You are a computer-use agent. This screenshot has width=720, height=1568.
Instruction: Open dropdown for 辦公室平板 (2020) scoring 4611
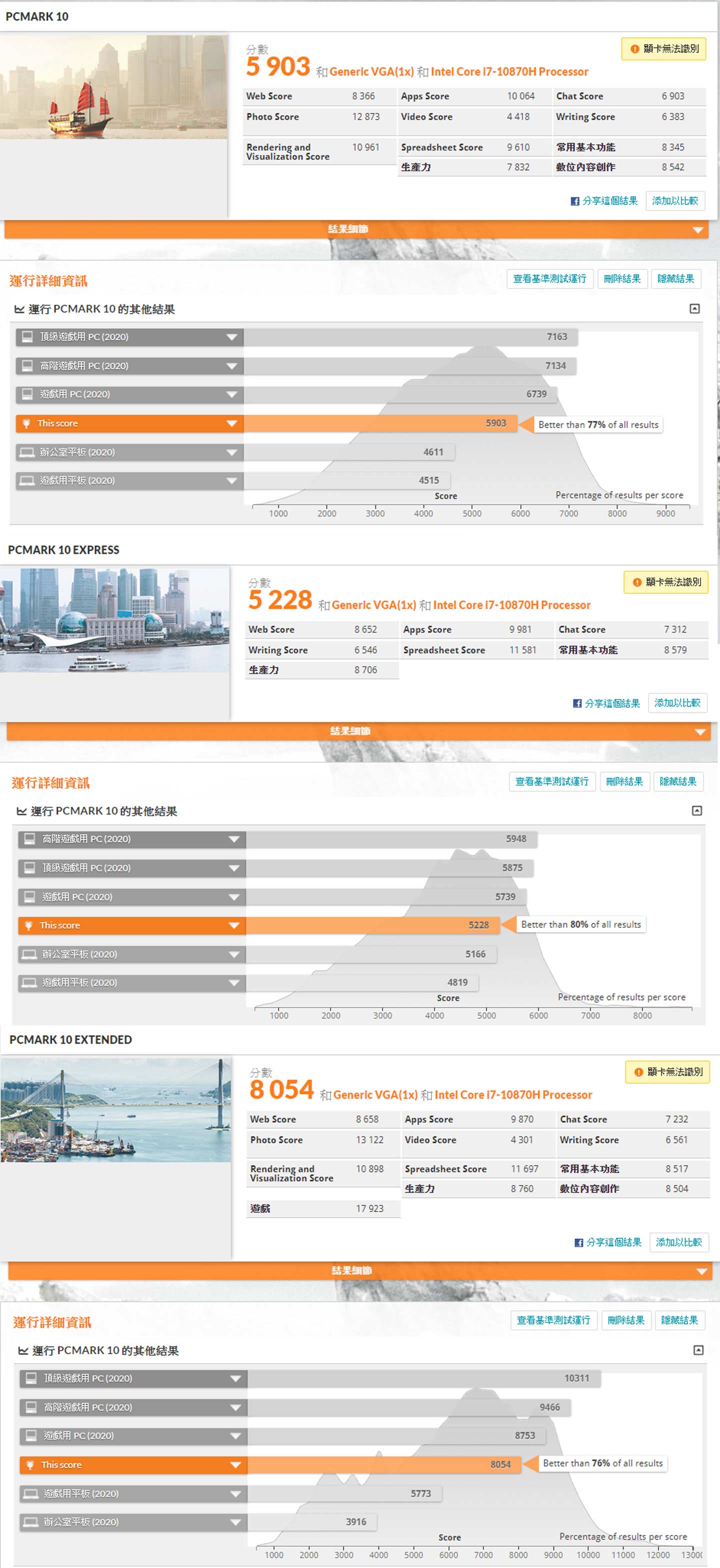tap(231, 452)
